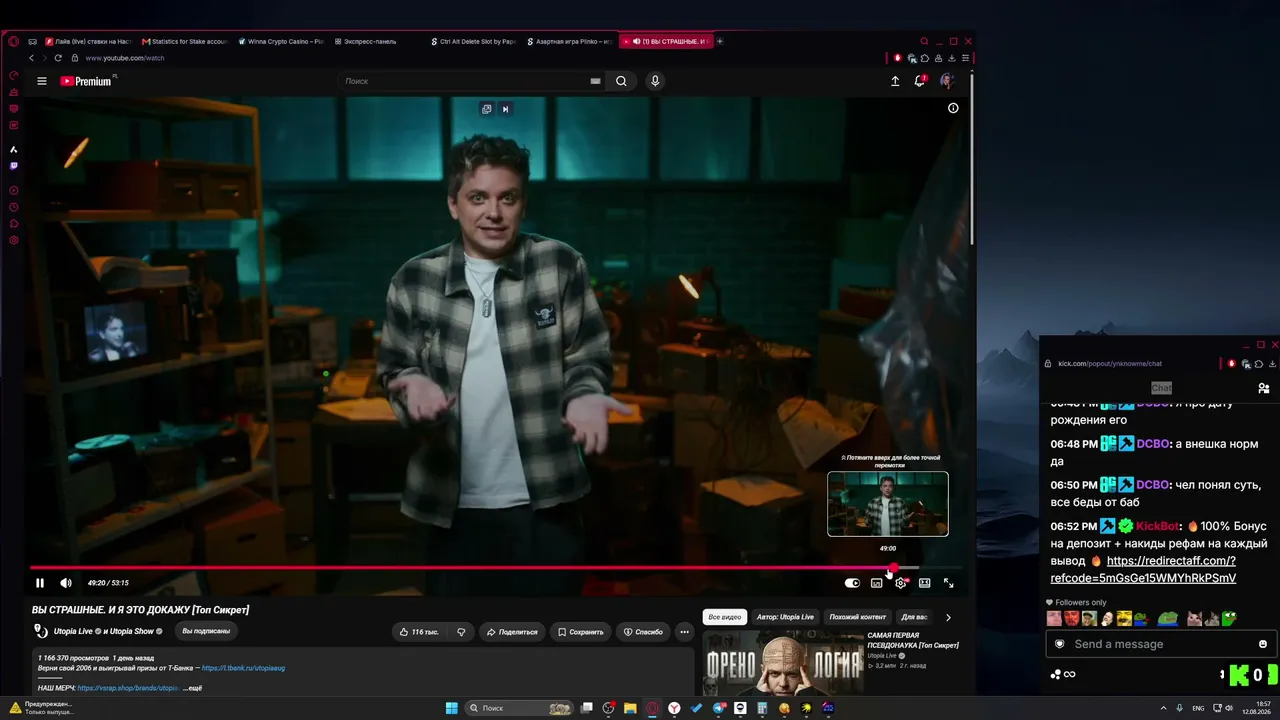Open the Telegram taskbar icon
This screenshot has width=1280, height=720.
(x=719, y=708)
